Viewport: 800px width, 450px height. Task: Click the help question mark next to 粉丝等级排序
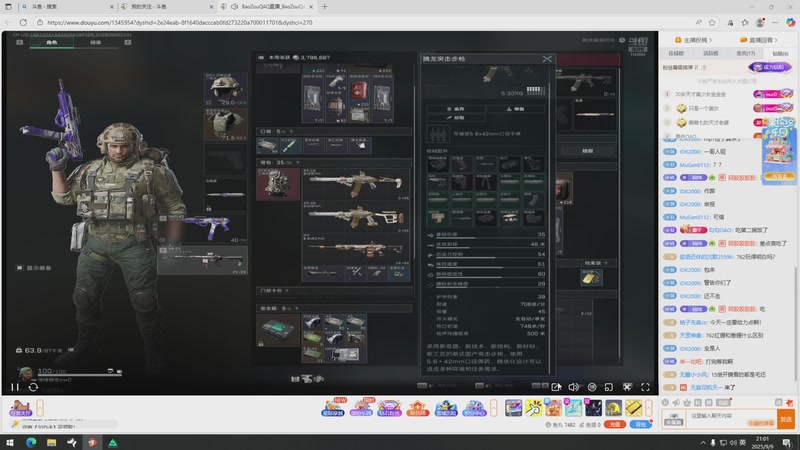tap(704, 67)
